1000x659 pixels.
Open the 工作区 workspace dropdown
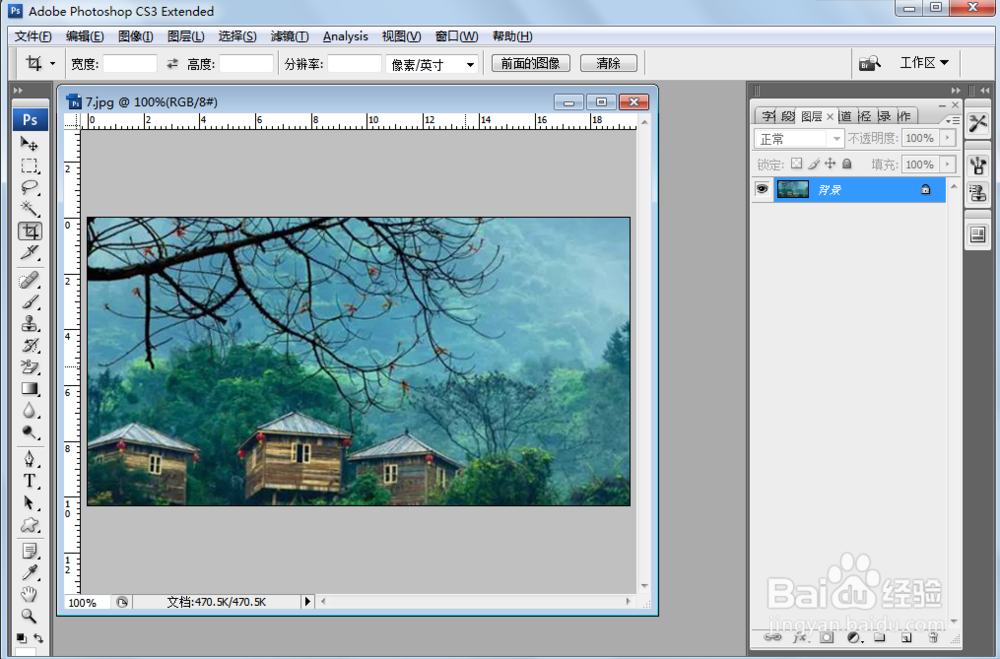pyautogui.click(x=921, y=62)
